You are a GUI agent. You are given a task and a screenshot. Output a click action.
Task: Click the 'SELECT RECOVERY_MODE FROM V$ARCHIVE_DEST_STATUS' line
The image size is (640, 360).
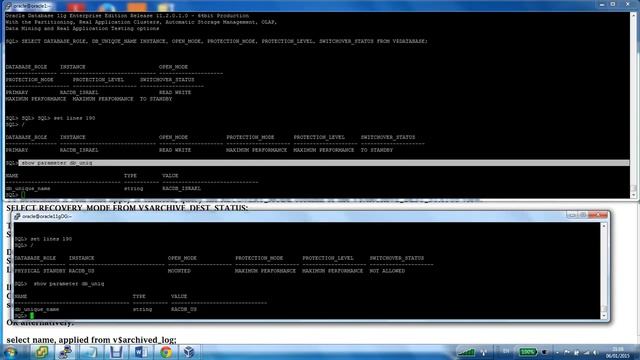[x=127, y=208]
